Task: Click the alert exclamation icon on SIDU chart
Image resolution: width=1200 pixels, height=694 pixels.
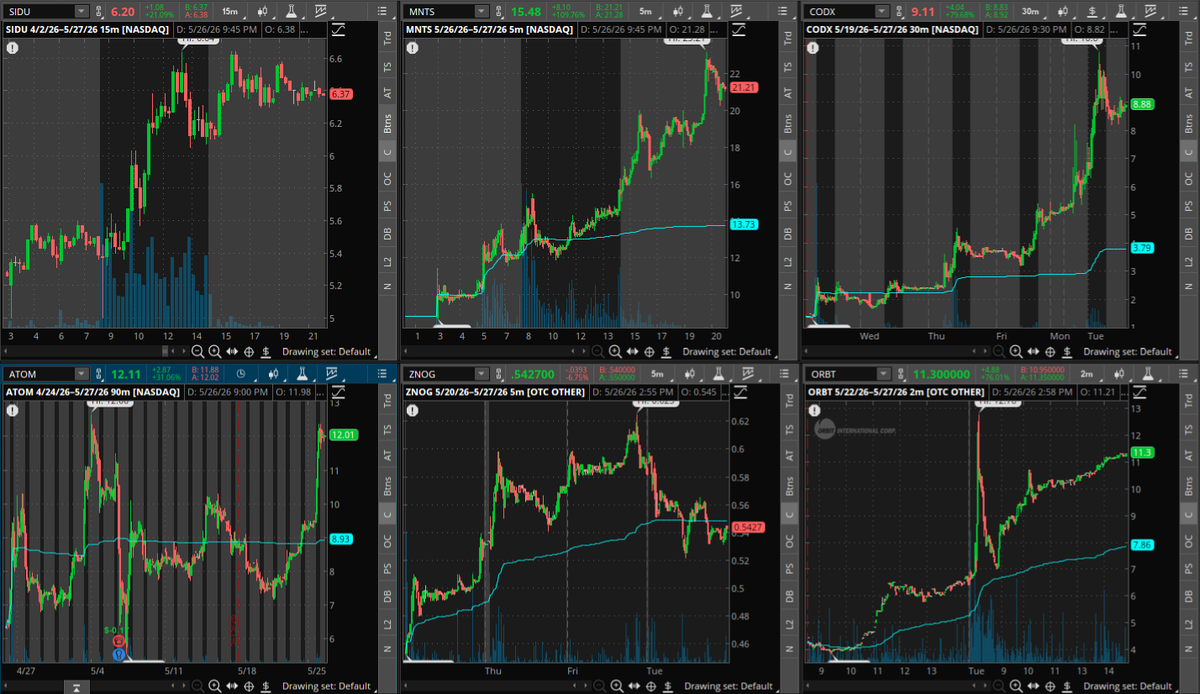Action: [13, 48]
